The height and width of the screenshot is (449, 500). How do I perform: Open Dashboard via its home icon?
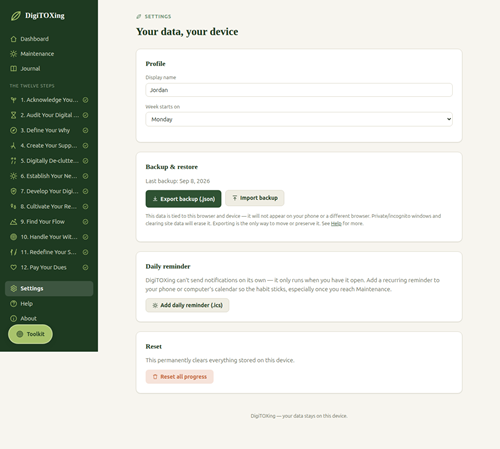tap(13, 39)
